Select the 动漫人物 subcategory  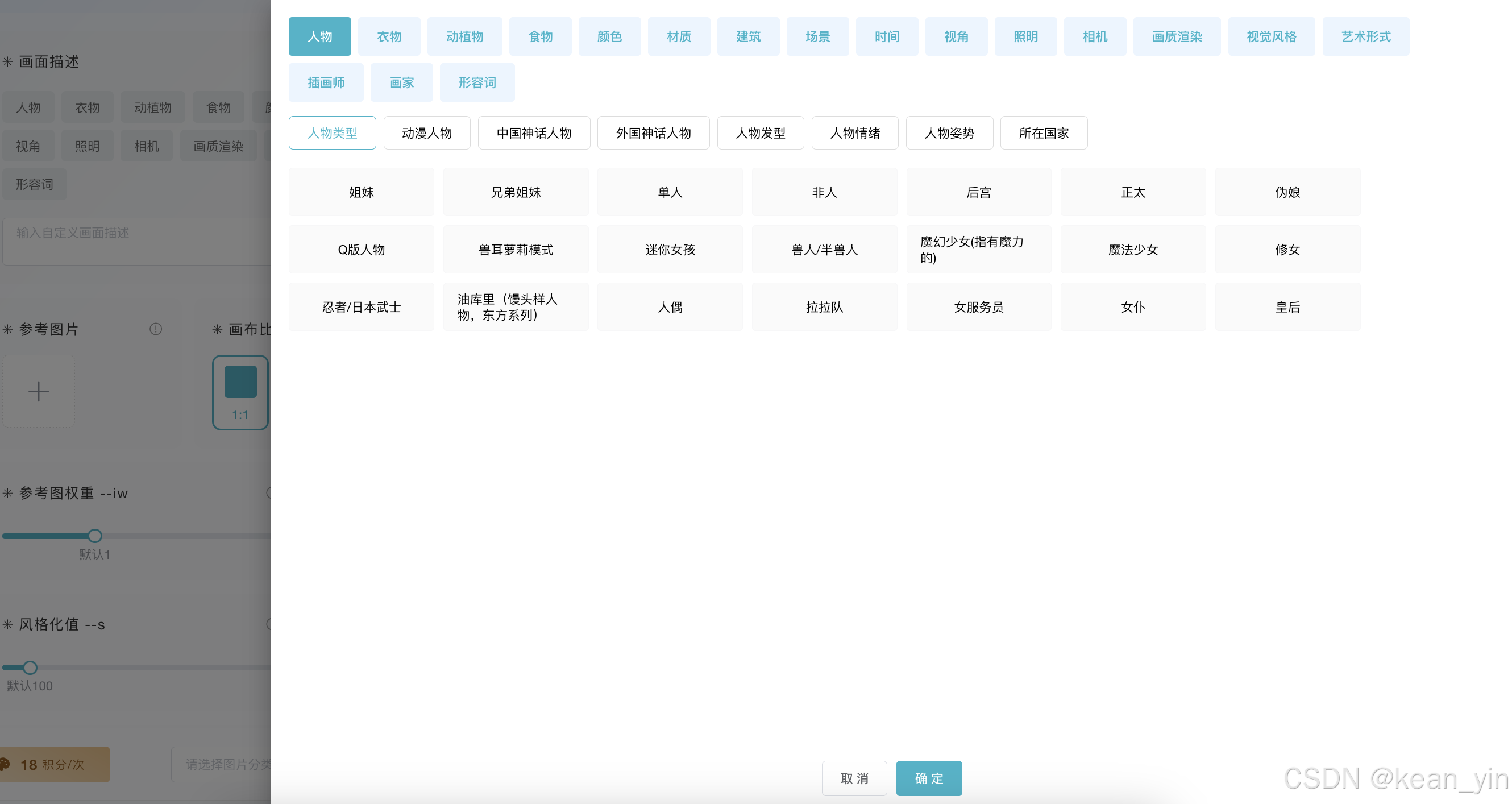(x=427, y=133)
